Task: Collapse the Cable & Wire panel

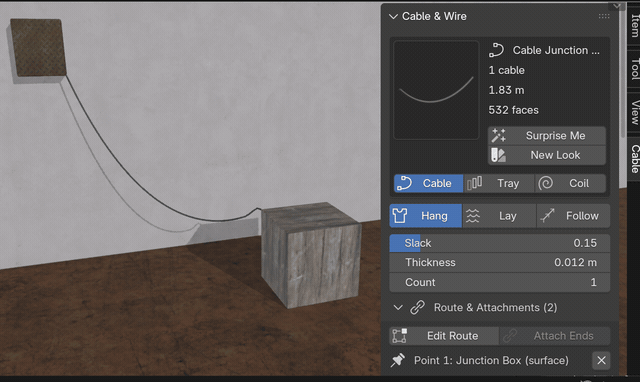Action: point(393,16)
